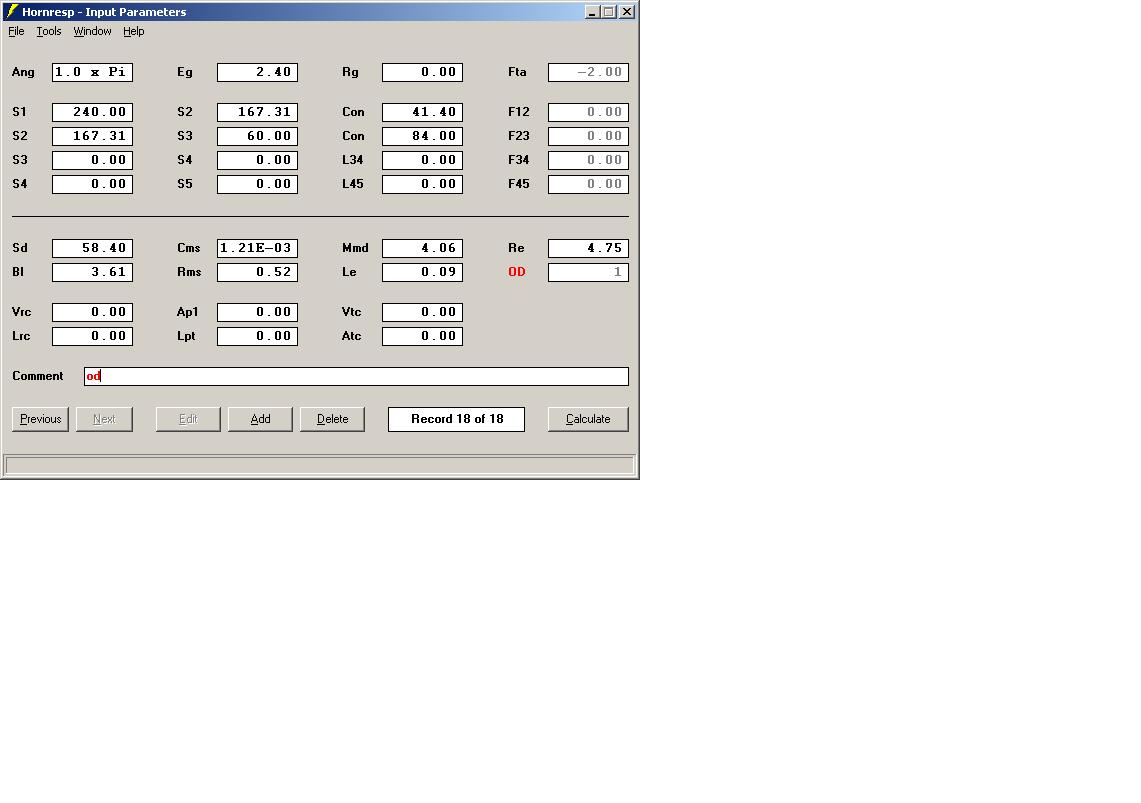Click the Mmd field with 4.06

point(423,248)
